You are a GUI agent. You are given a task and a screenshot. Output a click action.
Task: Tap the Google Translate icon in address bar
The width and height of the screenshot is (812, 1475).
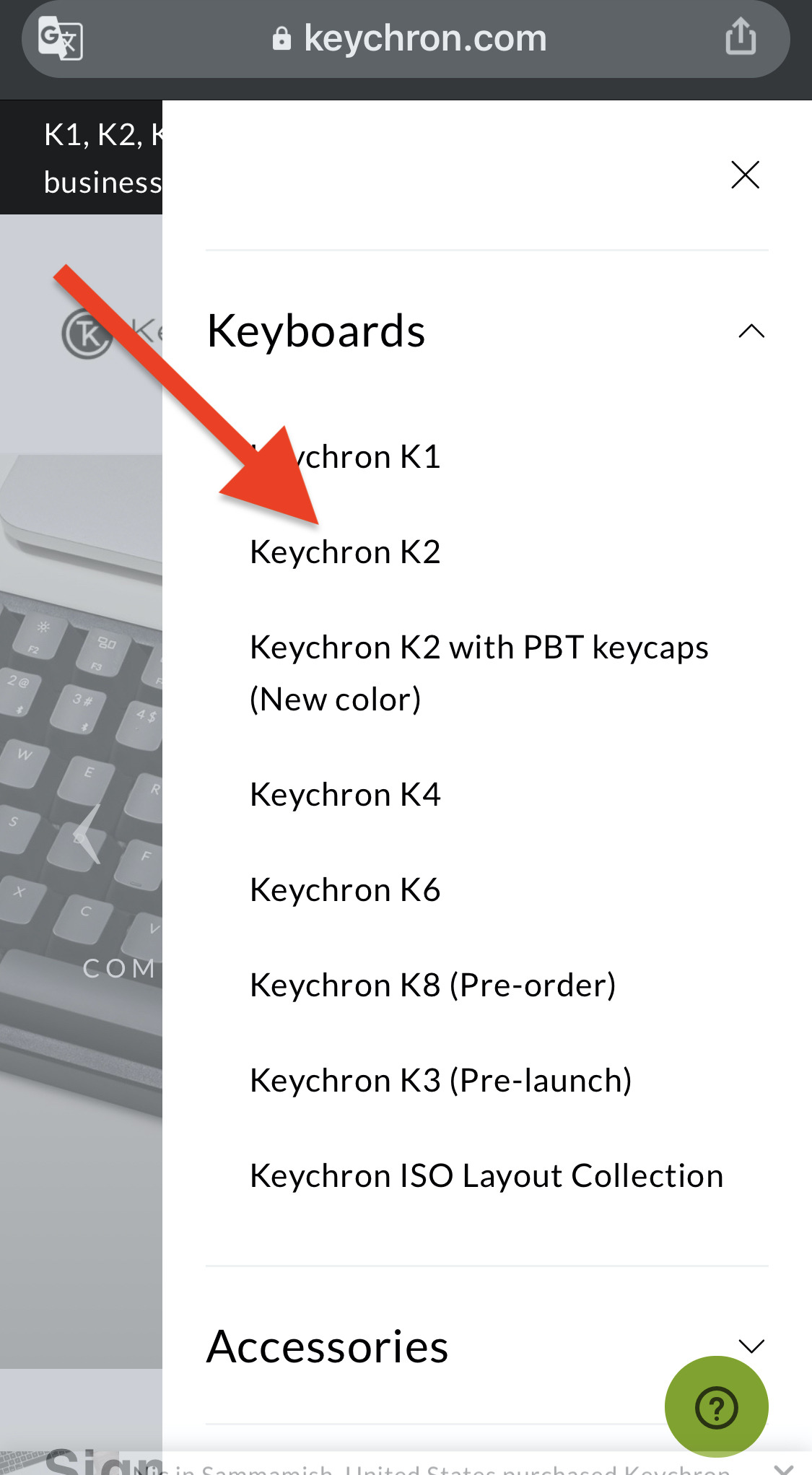click(x=61, y=38)
